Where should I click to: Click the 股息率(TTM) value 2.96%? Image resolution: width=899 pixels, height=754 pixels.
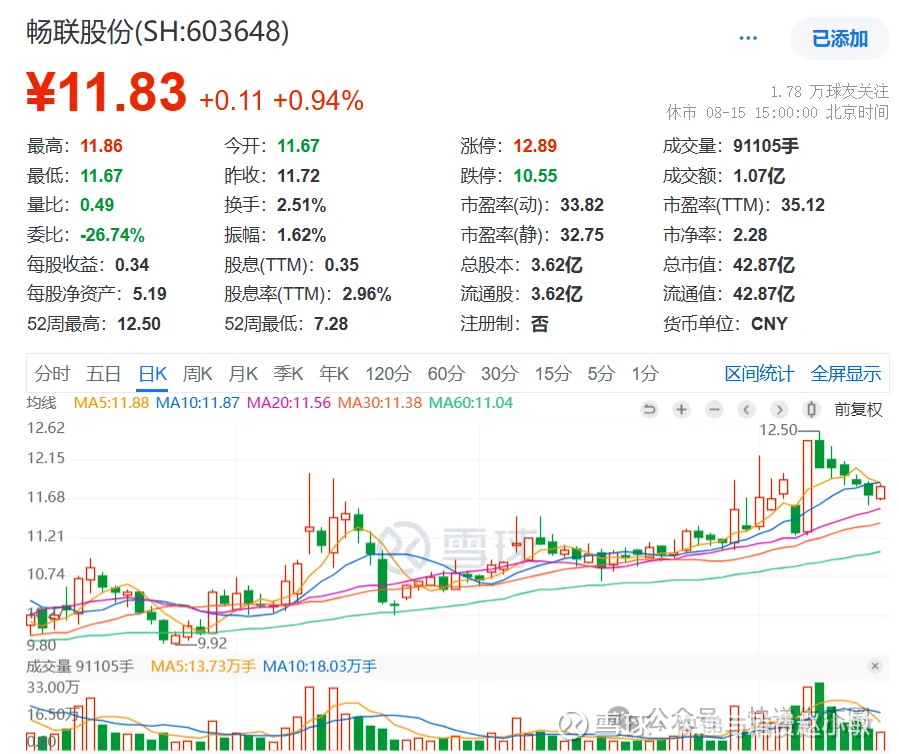click(367, 294)
